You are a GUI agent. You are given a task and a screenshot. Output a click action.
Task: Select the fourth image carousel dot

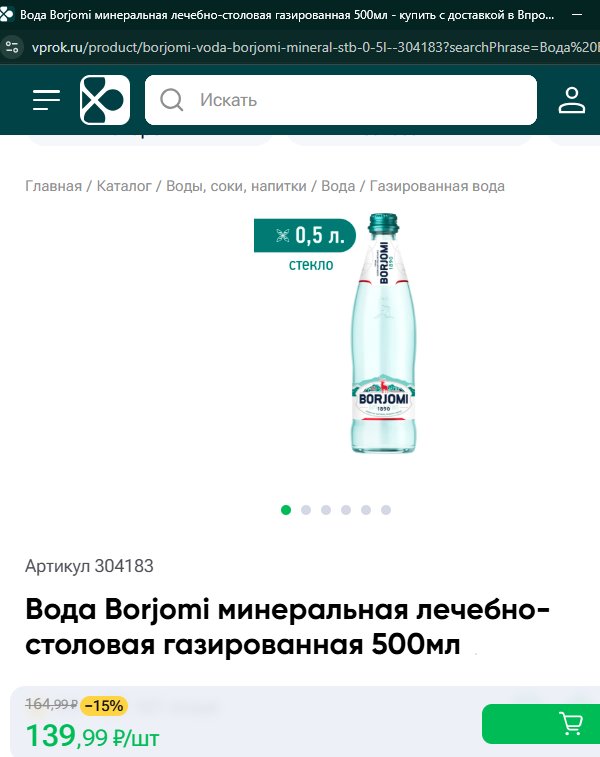click(346, 510)
